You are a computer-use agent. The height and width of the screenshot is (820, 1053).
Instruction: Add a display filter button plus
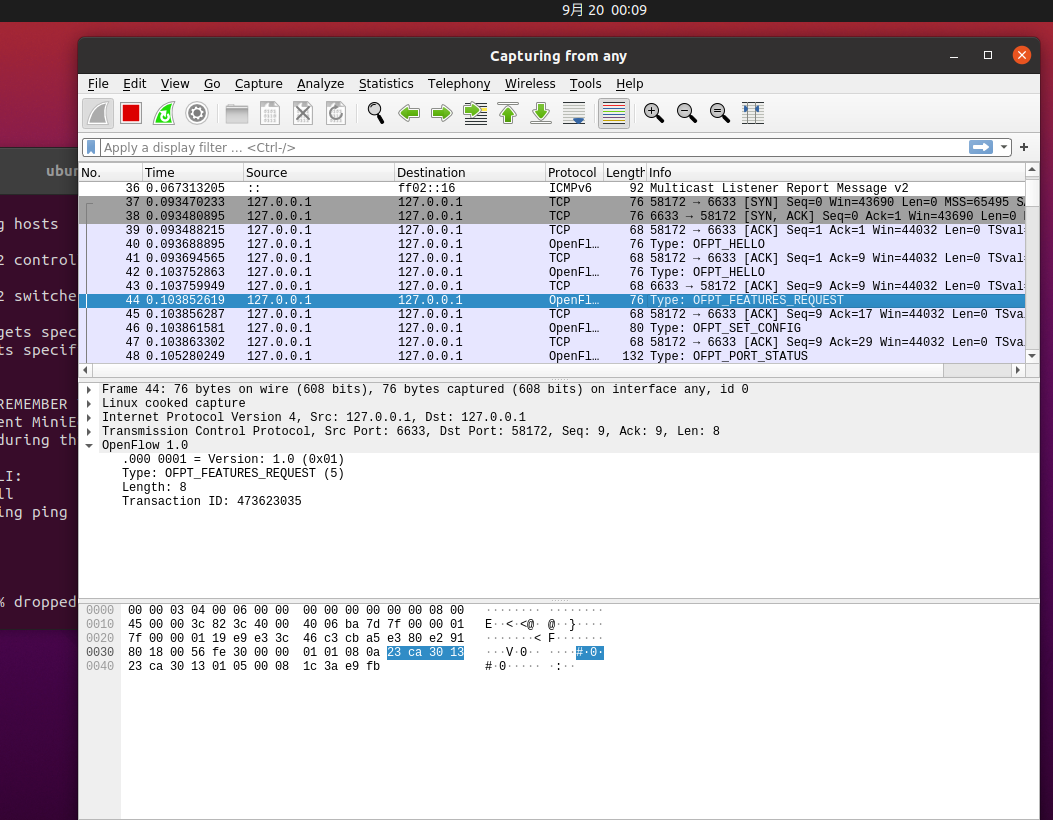(1023, 147)
